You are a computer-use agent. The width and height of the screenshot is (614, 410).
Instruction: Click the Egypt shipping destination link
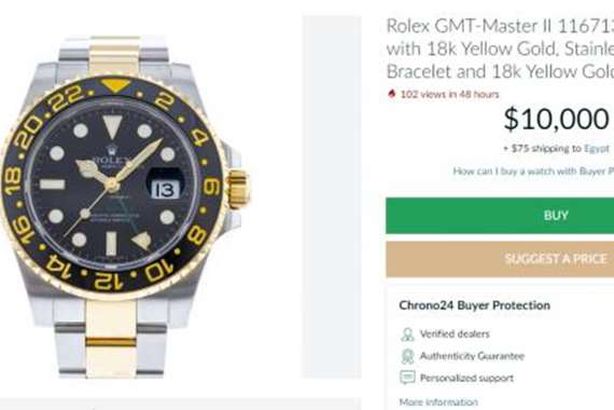point(594,148)
